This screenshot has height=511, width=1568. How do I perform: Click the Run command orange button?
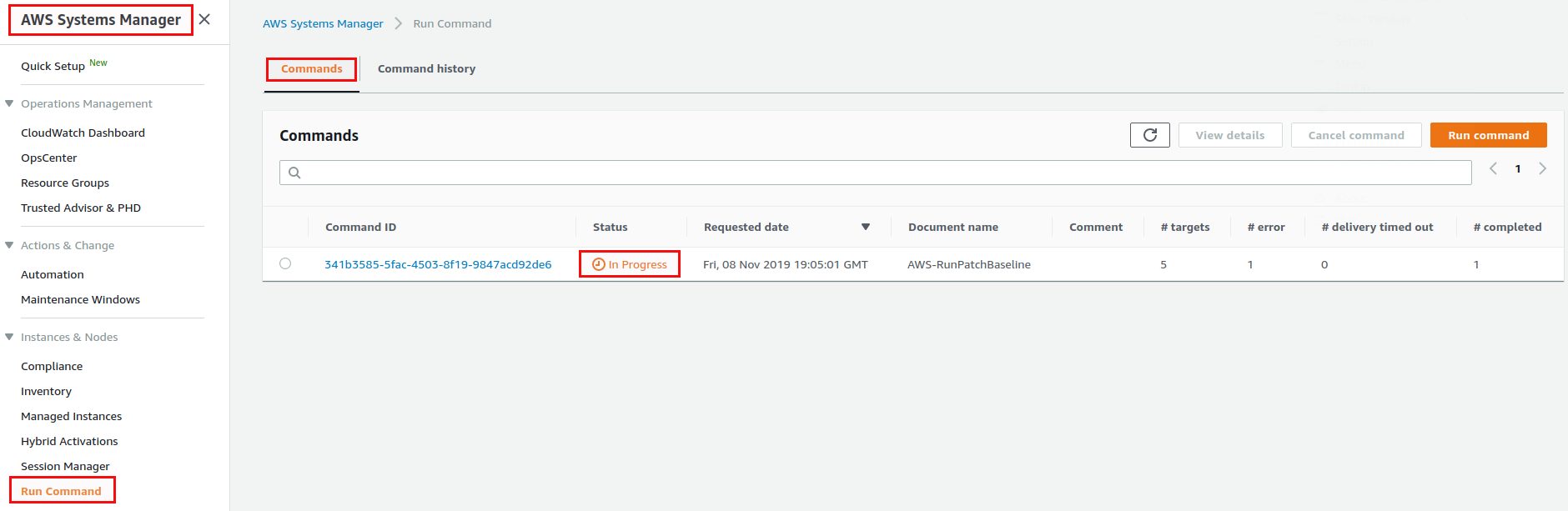pyautogui.click(x=1488, y=135)
